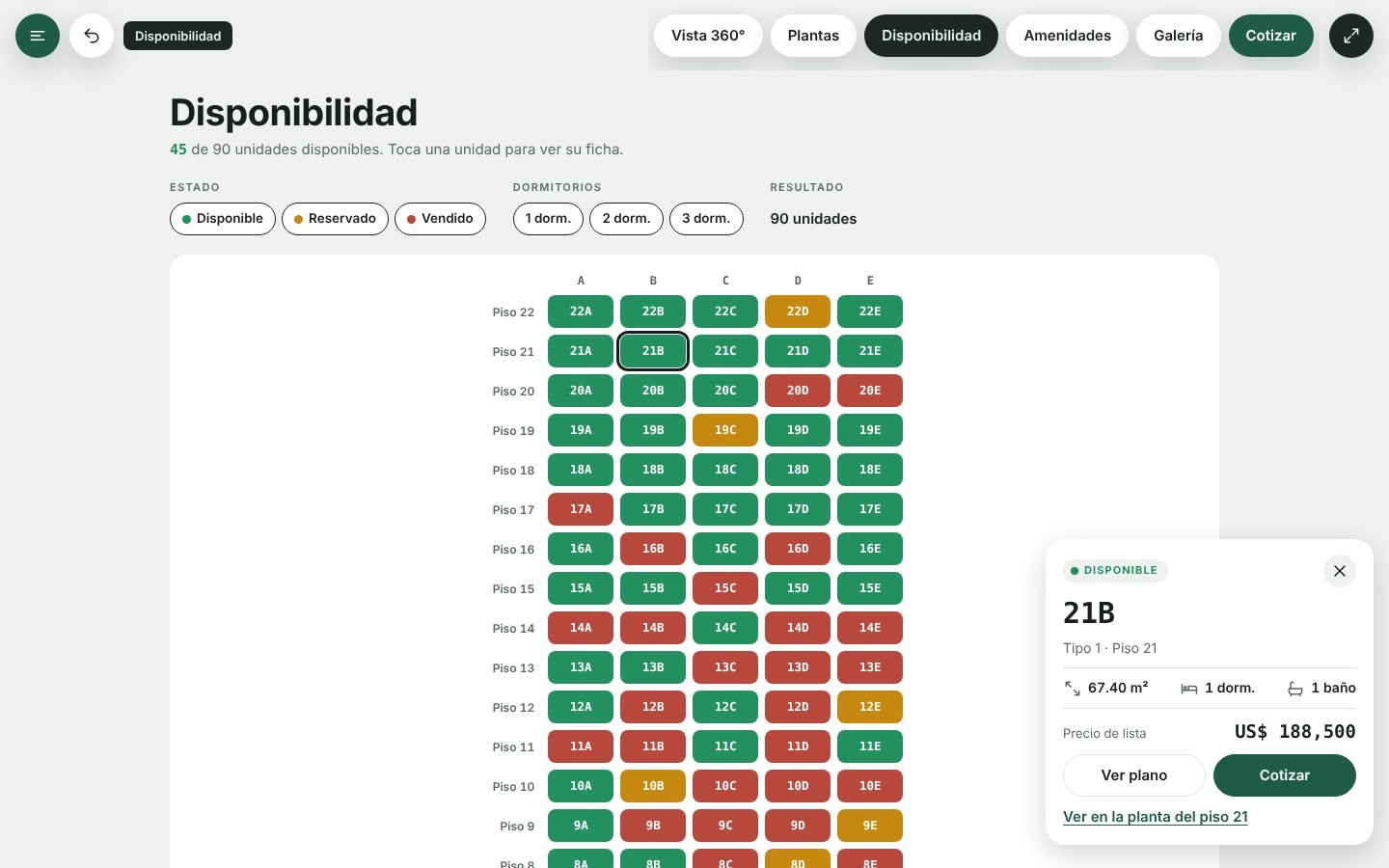
Task: Click the price US$ 188,500
Action: click(1294, 732)
